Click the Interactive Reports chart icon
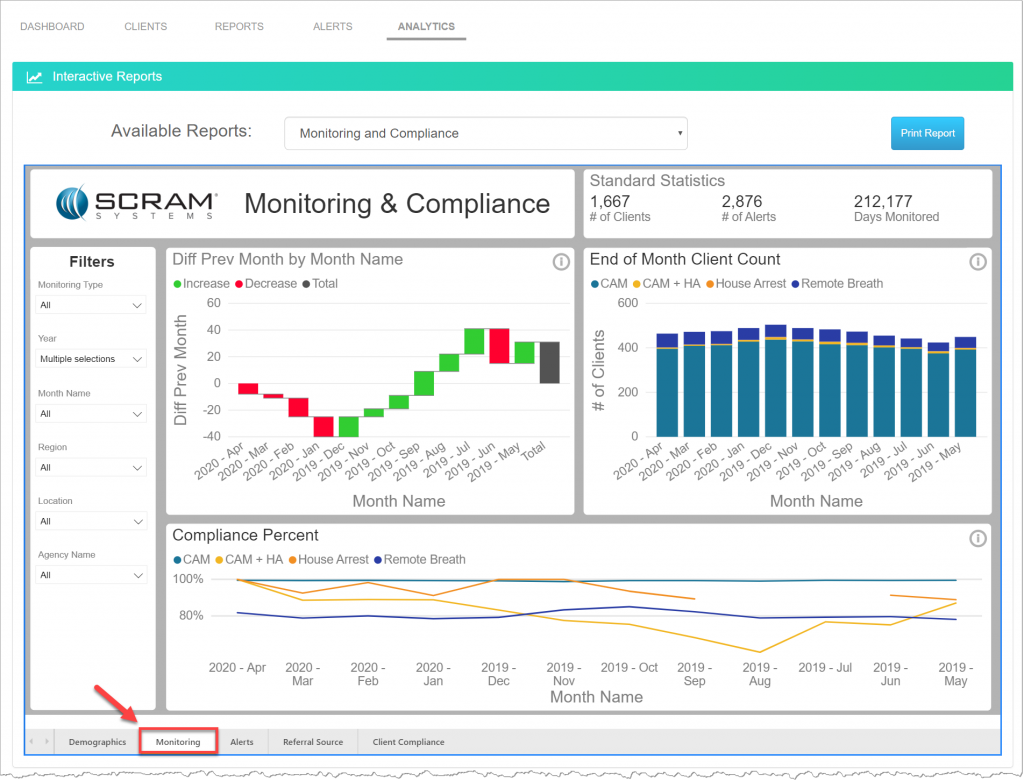1024x781 pixels. [34, 76]
